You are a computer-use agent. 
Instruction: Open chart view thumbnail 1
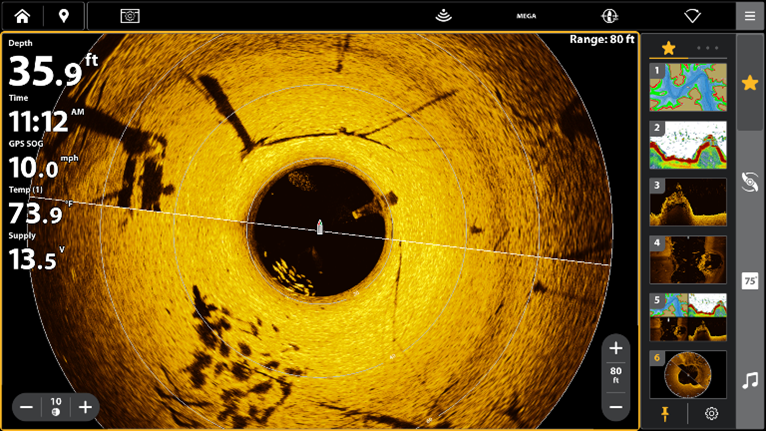point(688,87)
